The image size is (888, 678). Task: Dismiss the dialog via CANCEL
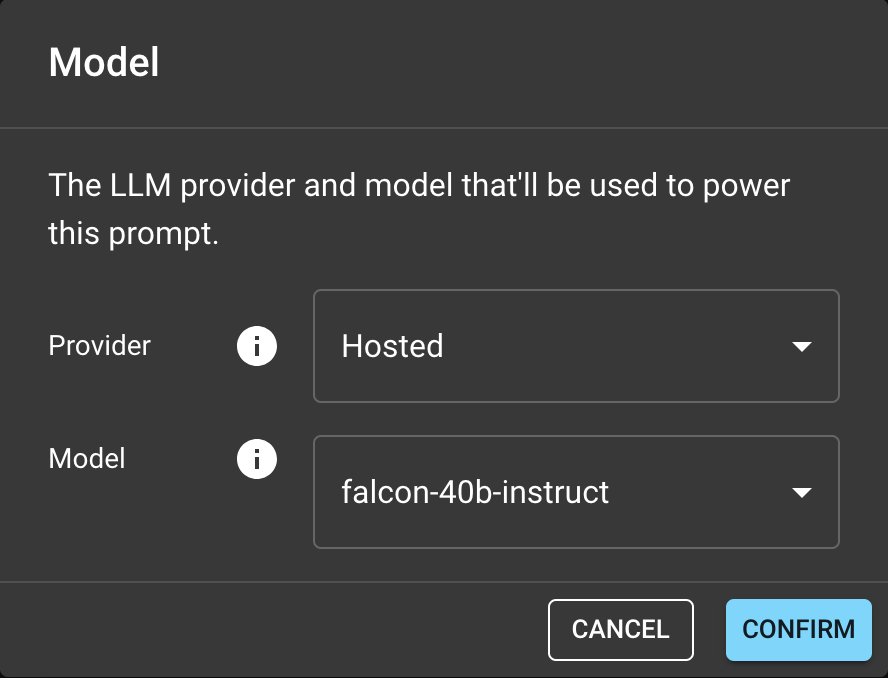620,629
